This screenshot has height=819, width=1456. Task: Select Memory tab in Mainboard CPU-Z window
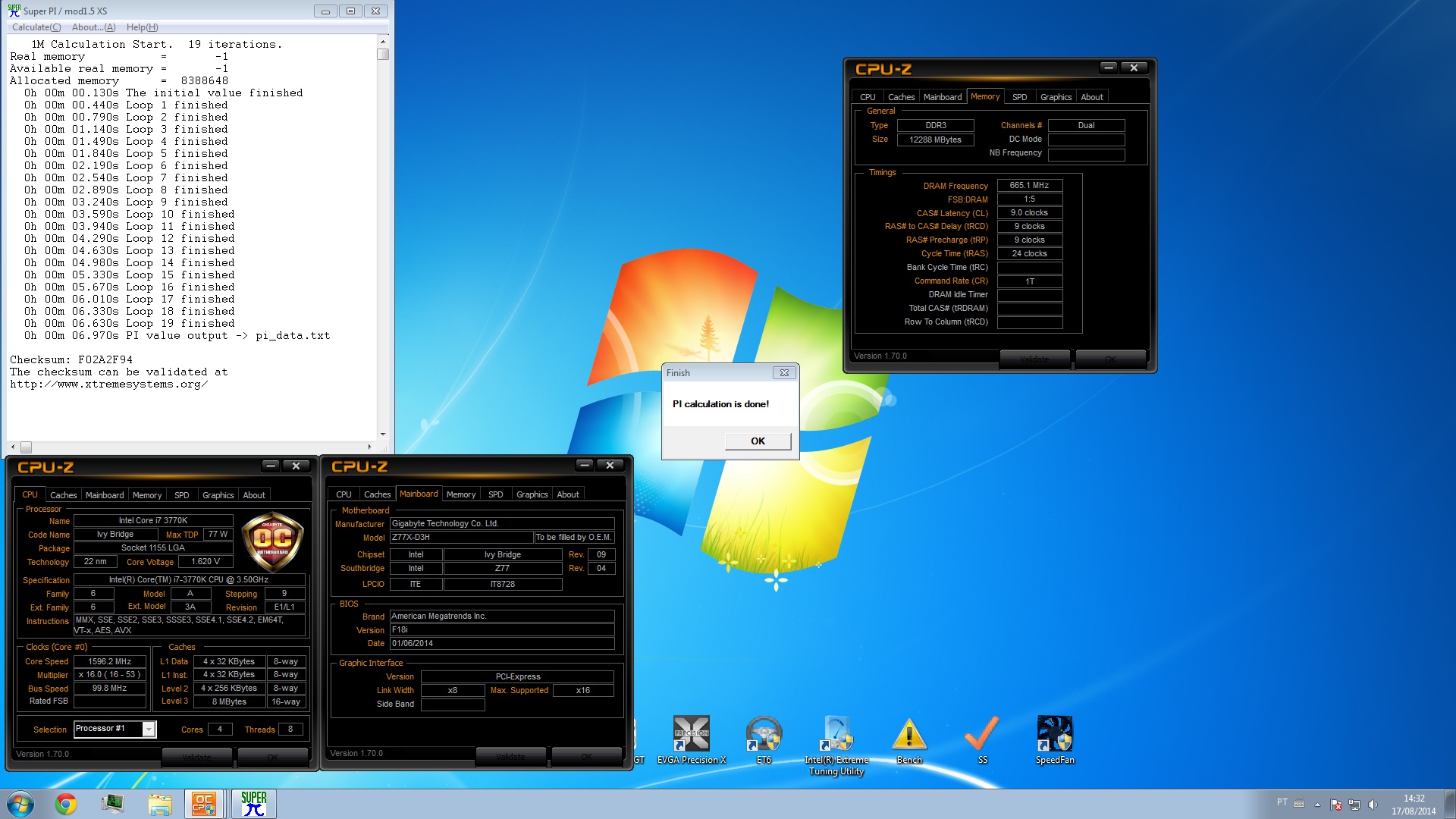click(460, 494)
